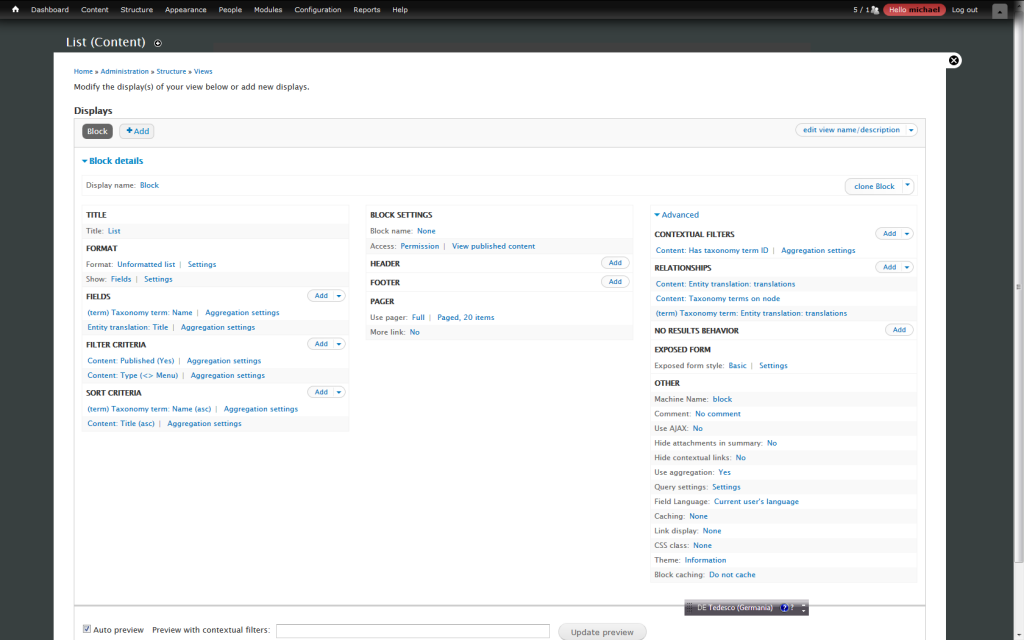Close the overlay with the X icon
This screenshot has height=640, width=1024.
[x=954, y=60]
